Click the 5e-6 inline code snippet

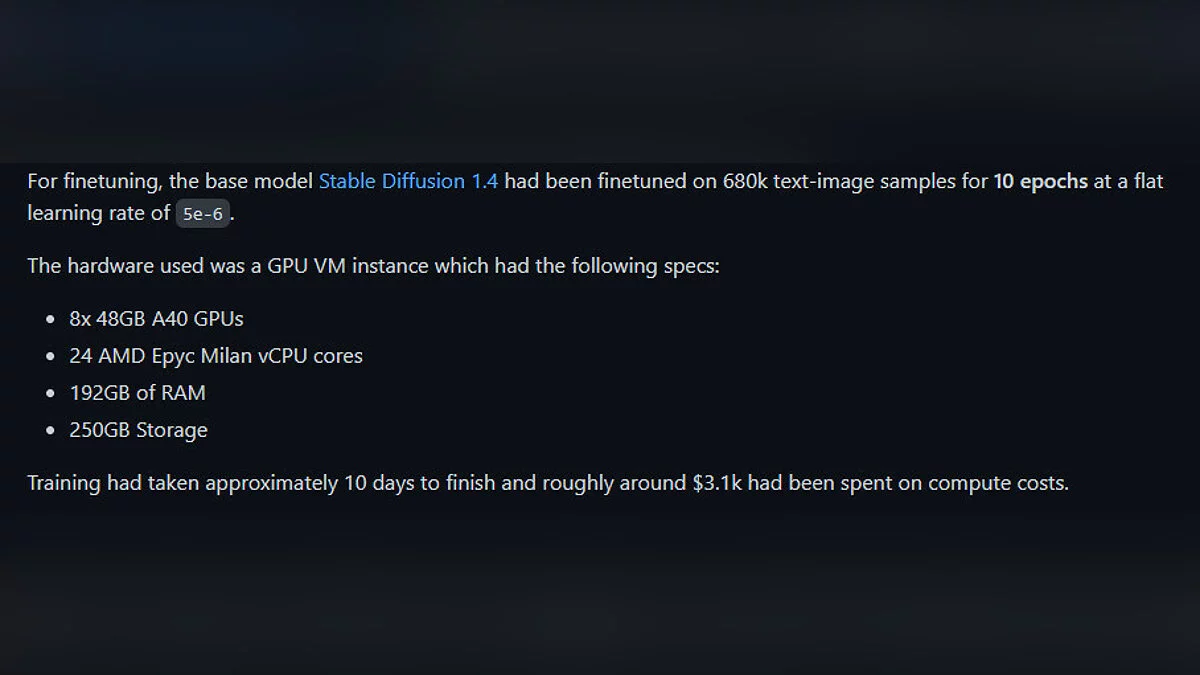click(203, 214)
